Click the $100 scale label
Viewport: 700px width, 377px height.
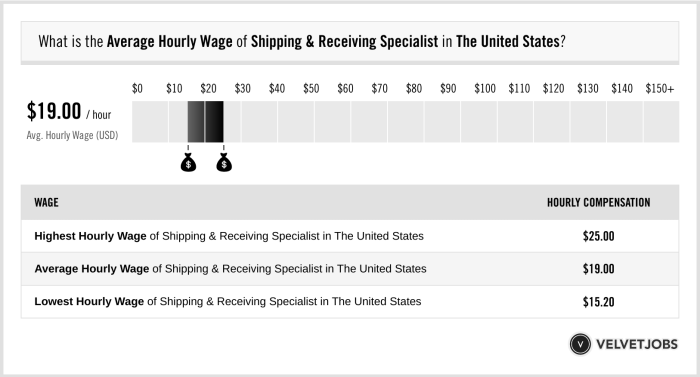[x=485, y=88]
